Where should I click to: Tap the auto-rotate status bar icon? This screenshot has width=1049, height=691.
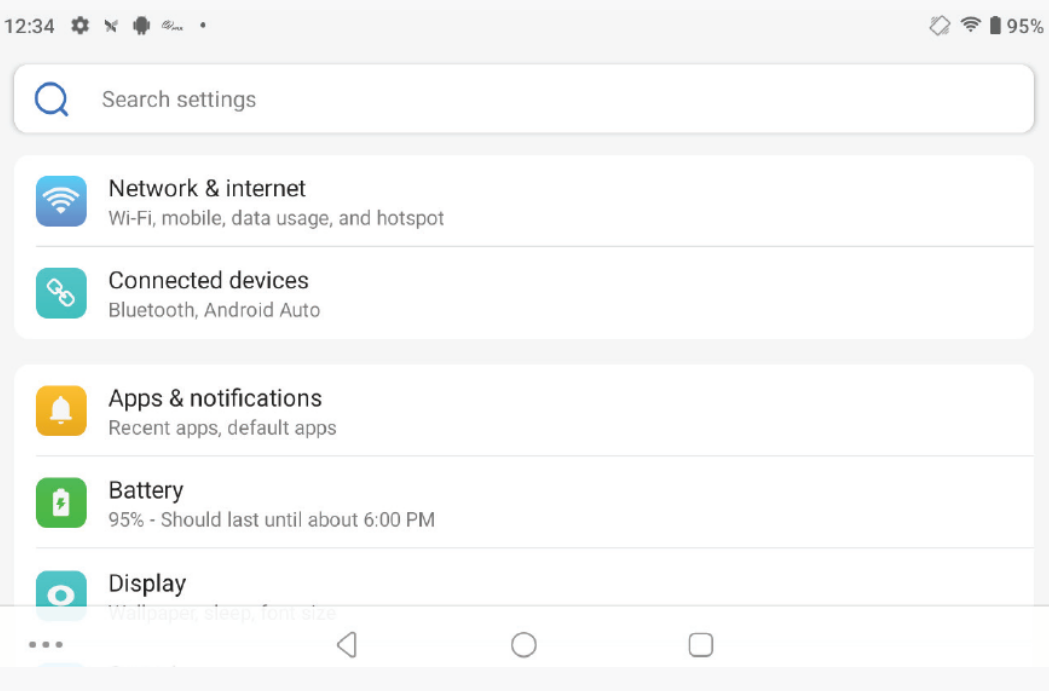(x=939, y=26)
